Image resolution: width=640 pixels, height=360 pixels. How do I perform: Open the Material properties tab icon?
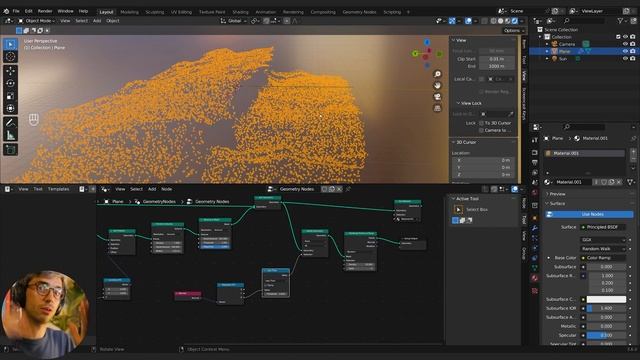[535, 278]
